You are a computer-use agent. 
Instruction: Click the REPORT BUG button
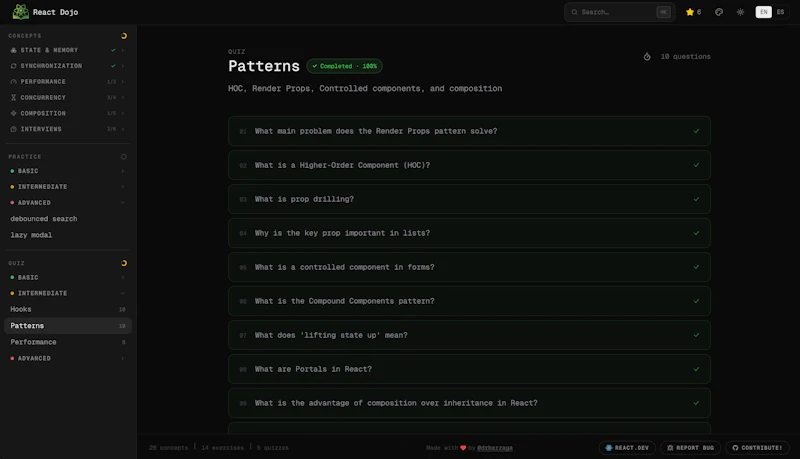690,448
